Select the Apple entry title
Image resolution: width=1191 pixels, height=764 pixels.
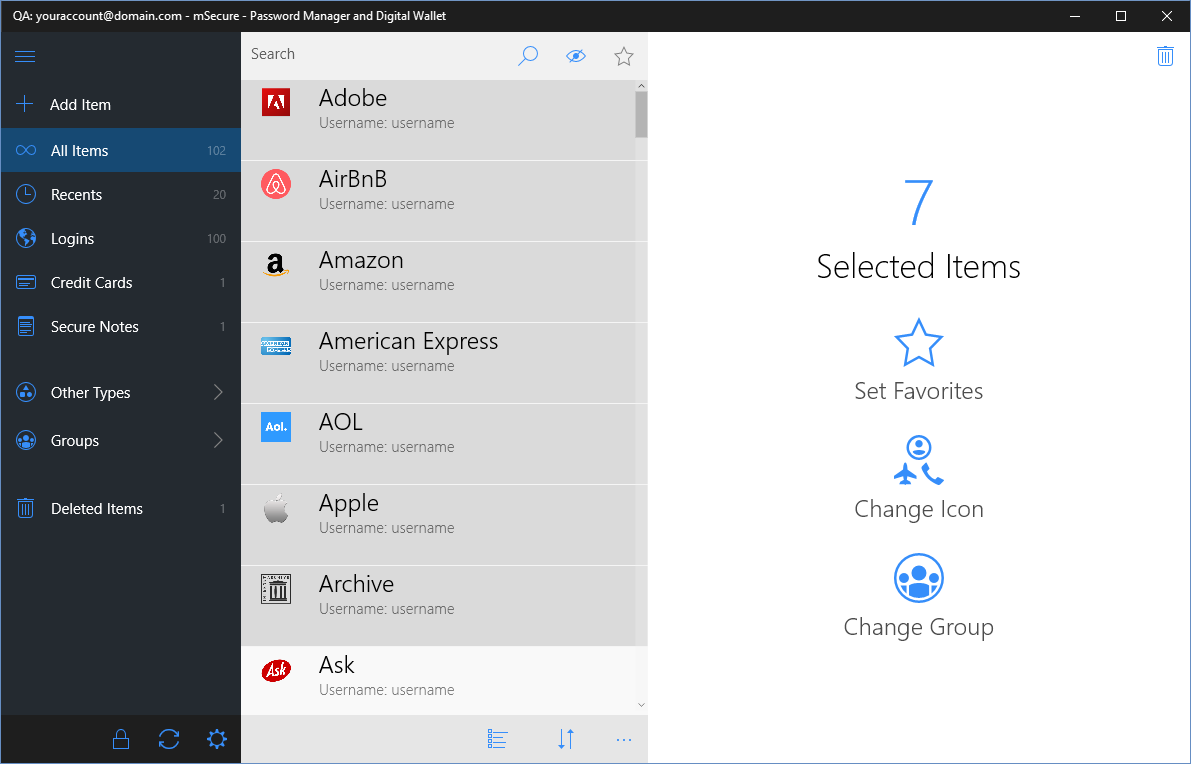pyautogui.click(x=349, y=504)
